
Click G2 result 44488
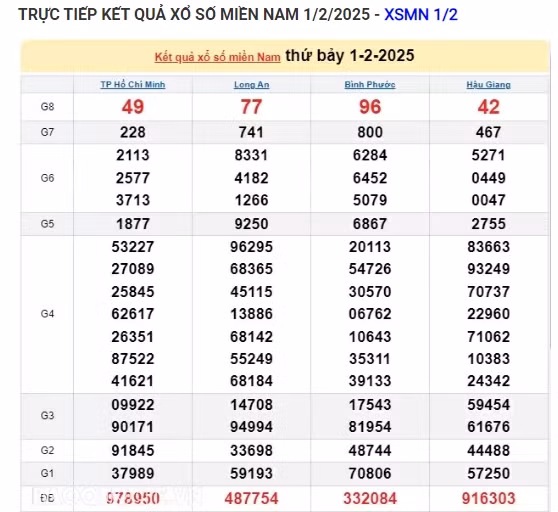coord(489,450)
